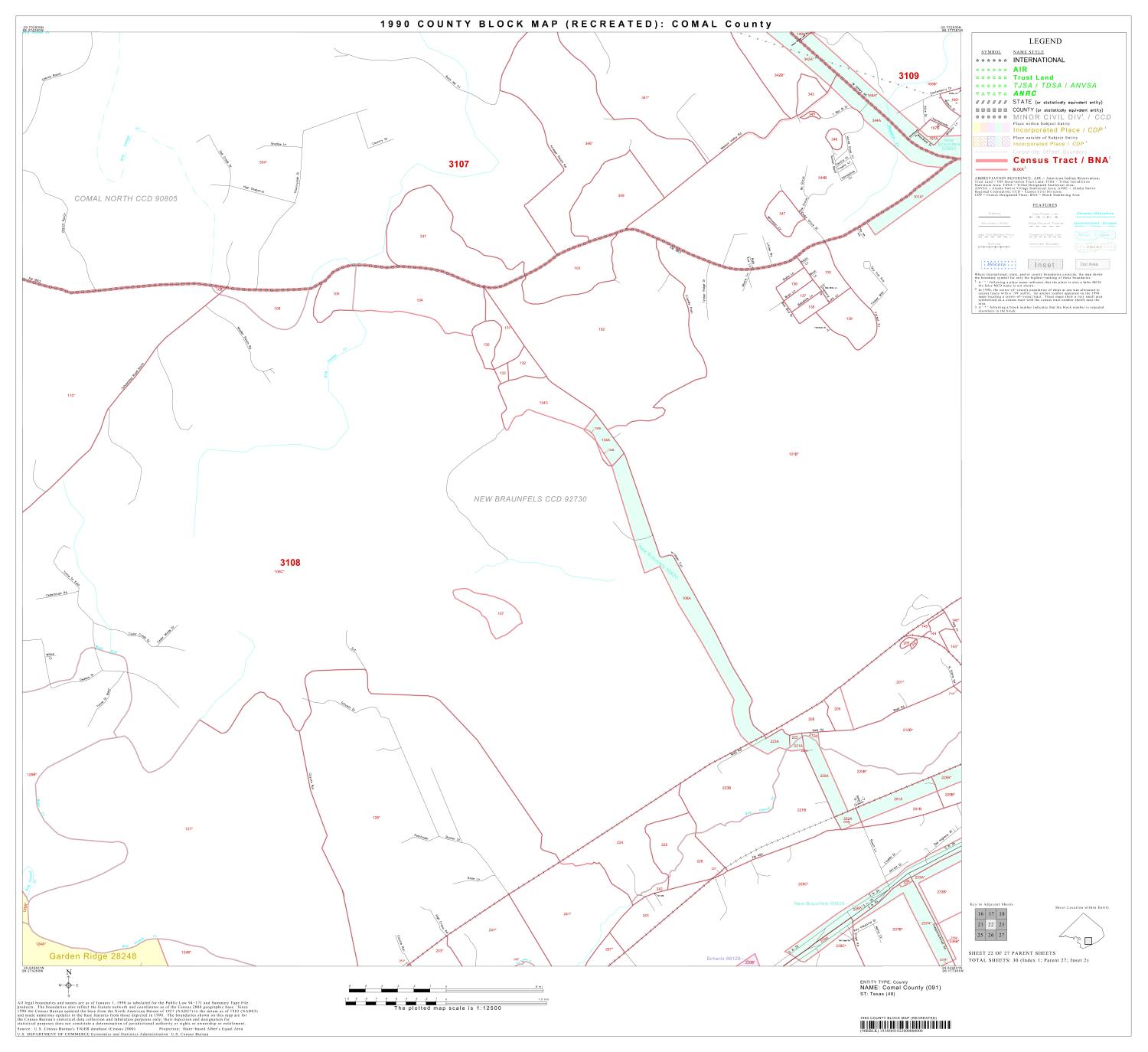Click the Stream/Shoreline feature symbol

tap(1097, 216)
